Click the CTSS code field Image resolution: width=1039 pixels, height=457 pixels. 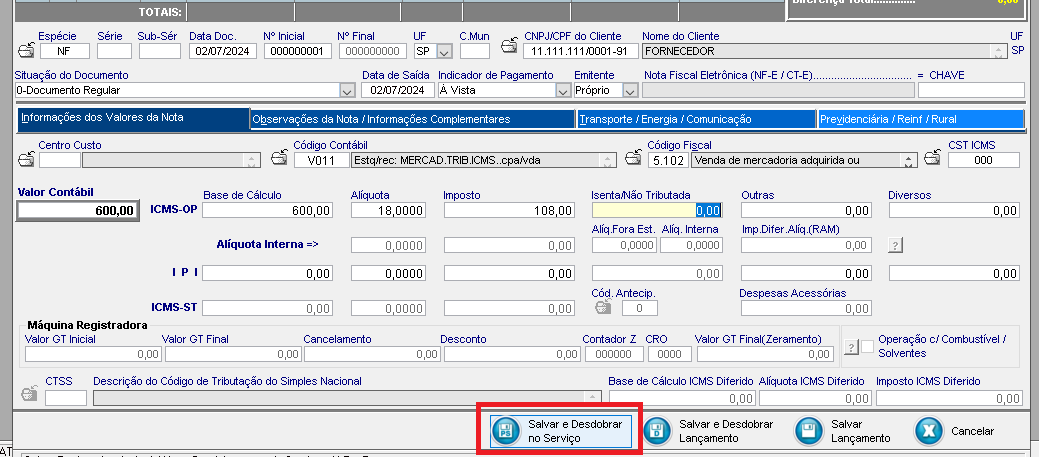coord(66,398)
